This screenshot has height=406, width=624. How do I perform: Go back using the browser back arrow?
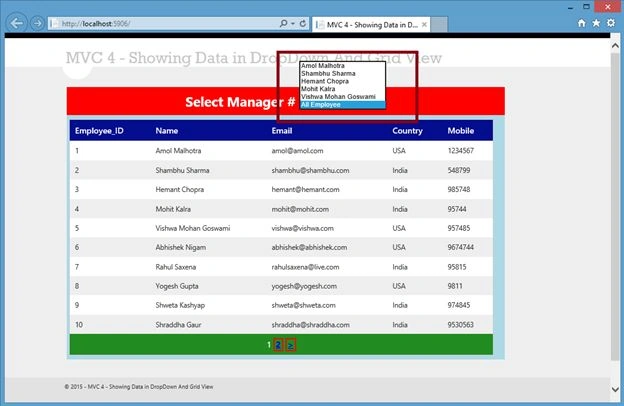coord(16,23)
